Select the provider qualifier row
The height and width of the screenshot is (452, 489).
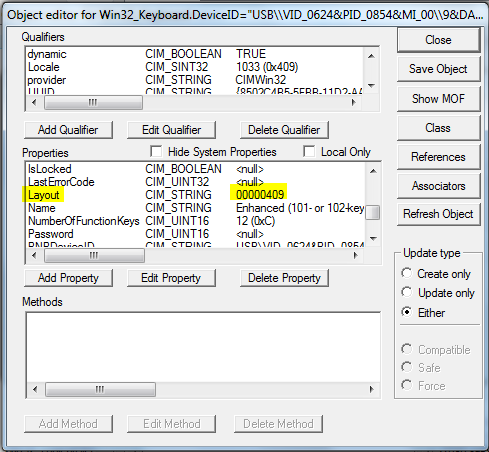[x=195, y=80]
